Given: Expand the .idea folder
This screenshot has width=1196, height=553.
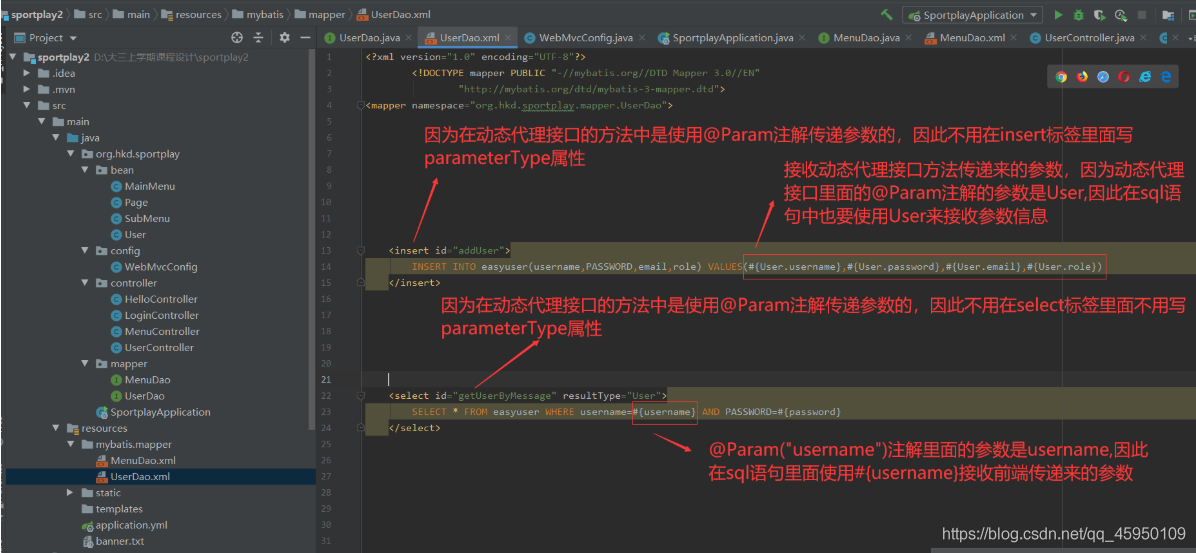Looking at the screenshot, I should tap(27, 73).
